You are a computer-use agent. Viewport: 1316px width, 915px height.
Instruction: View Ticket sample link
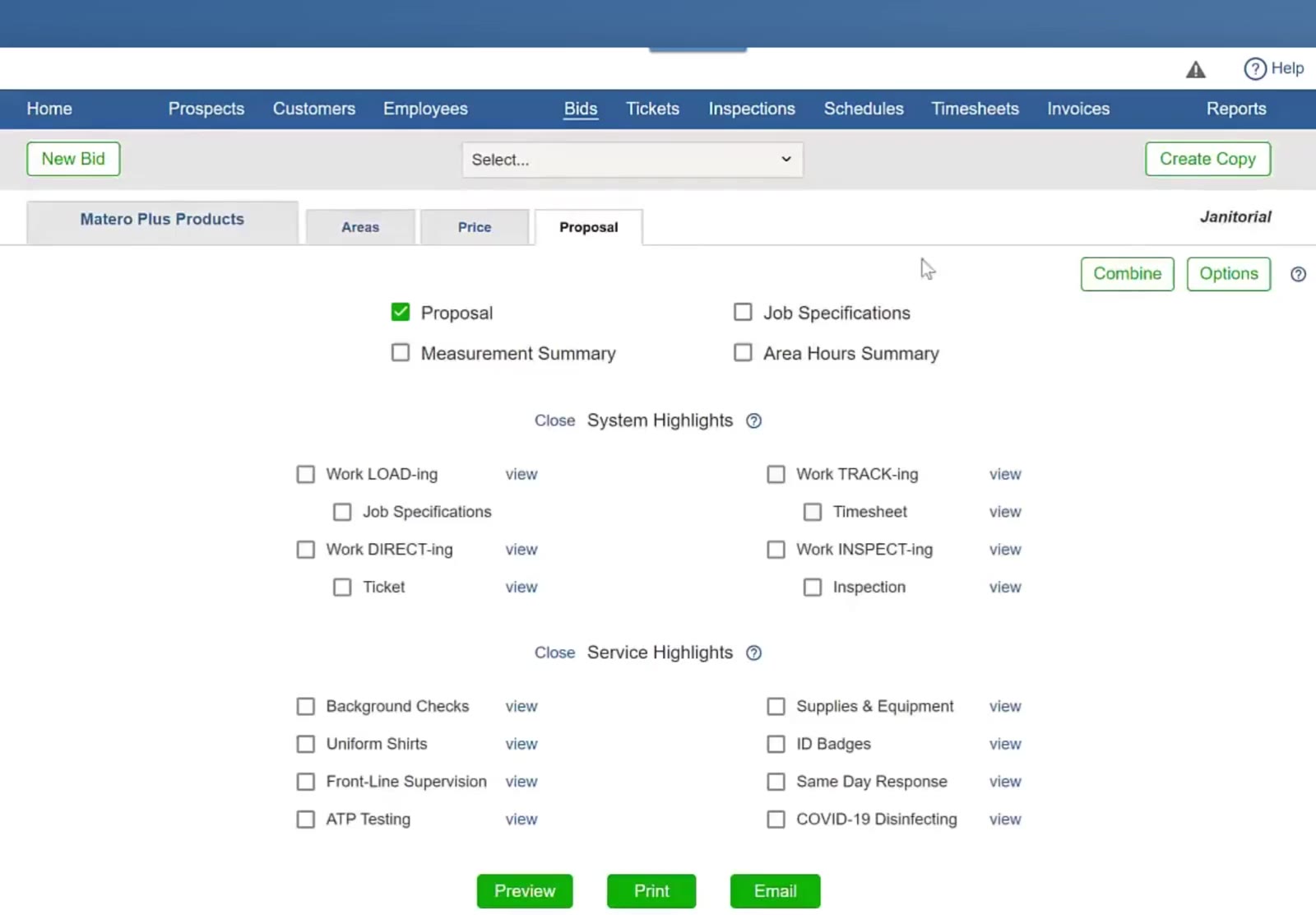521,587
